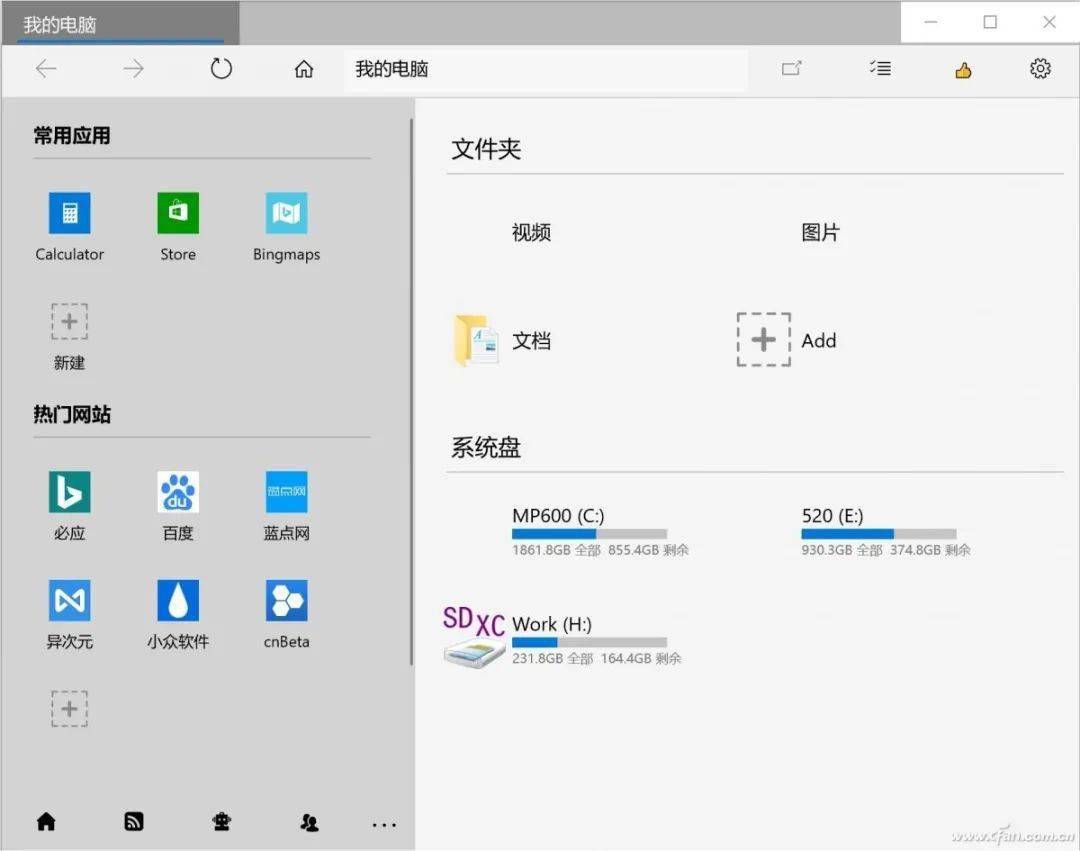Add a new app with the 新建 tile
Image resolution: width=1080 pixels, height=851 pixels.
(x=70, y=337)
